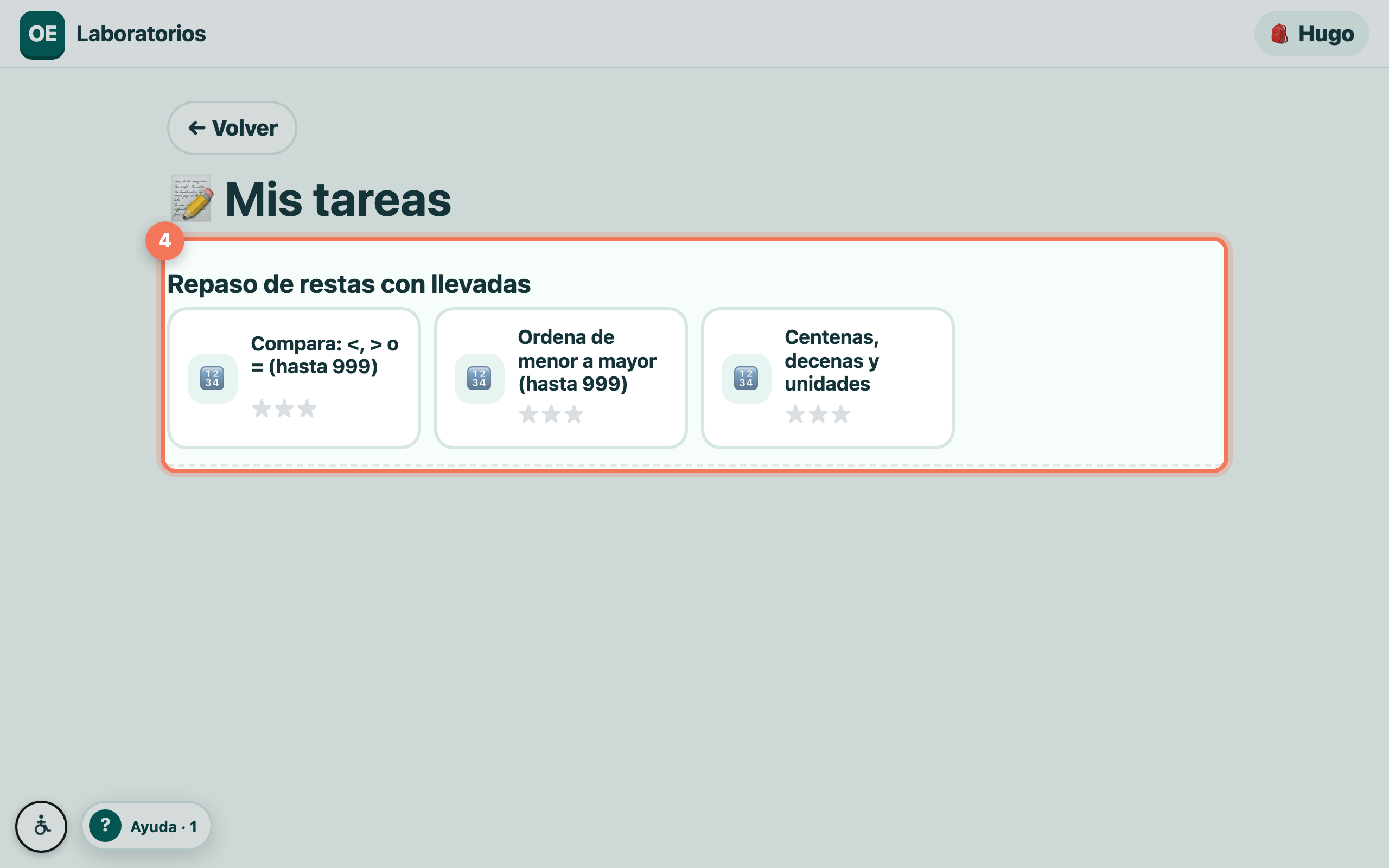This screenshot has height=868, width=1389.
Task: Click the Repaso de restas con llevadas heading
Action: 349,284
